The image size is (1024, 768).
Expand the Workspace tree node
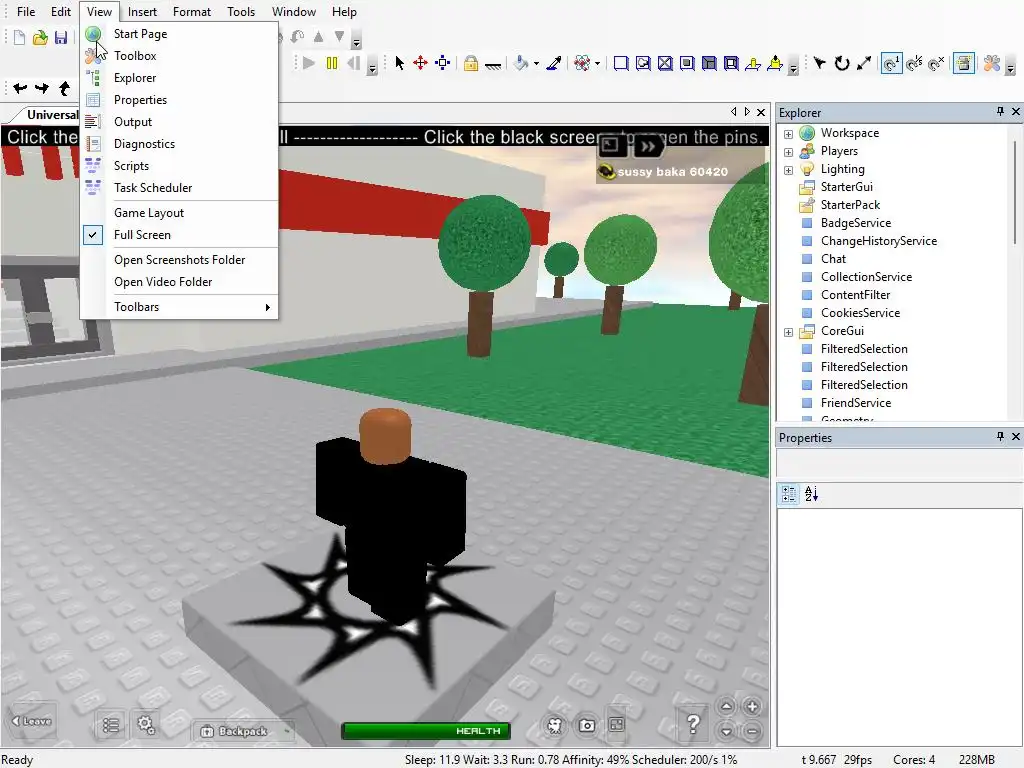(x=788, y=134)
